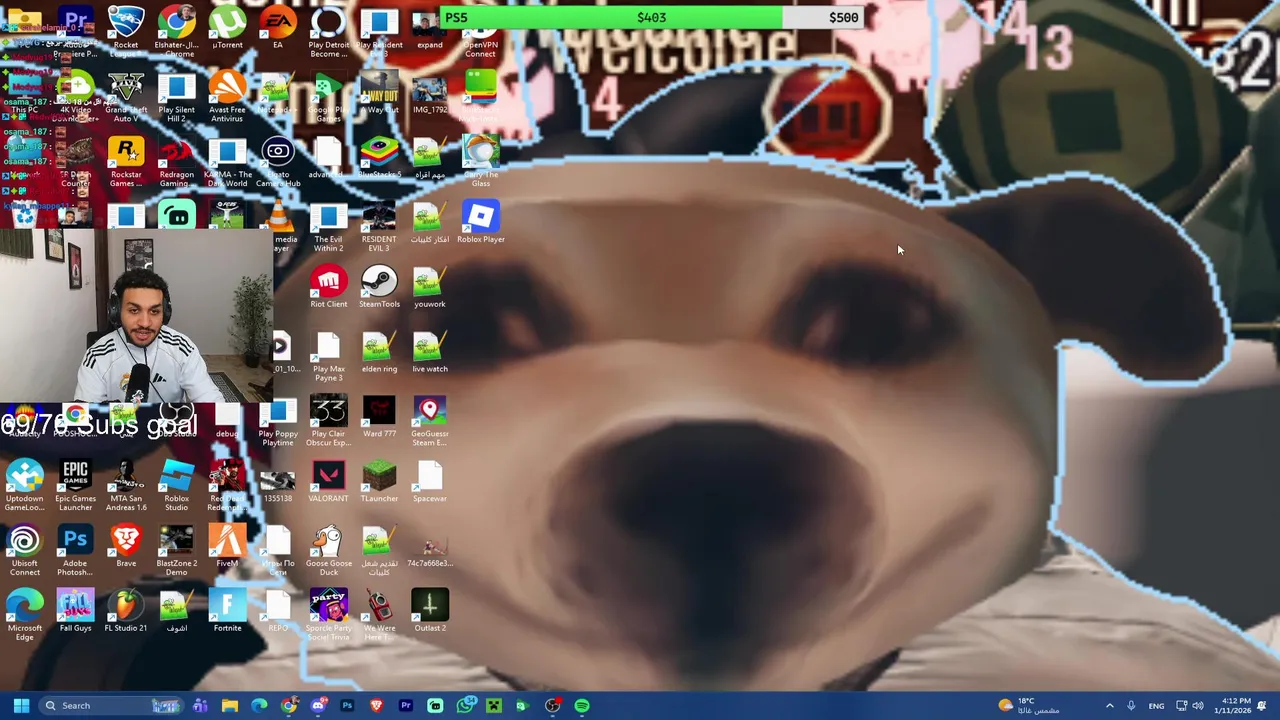Image resolution: width=1280 pixels, height=720 pixels.
Task: Open OBS Studio from the taskbar
Action: 552,706
